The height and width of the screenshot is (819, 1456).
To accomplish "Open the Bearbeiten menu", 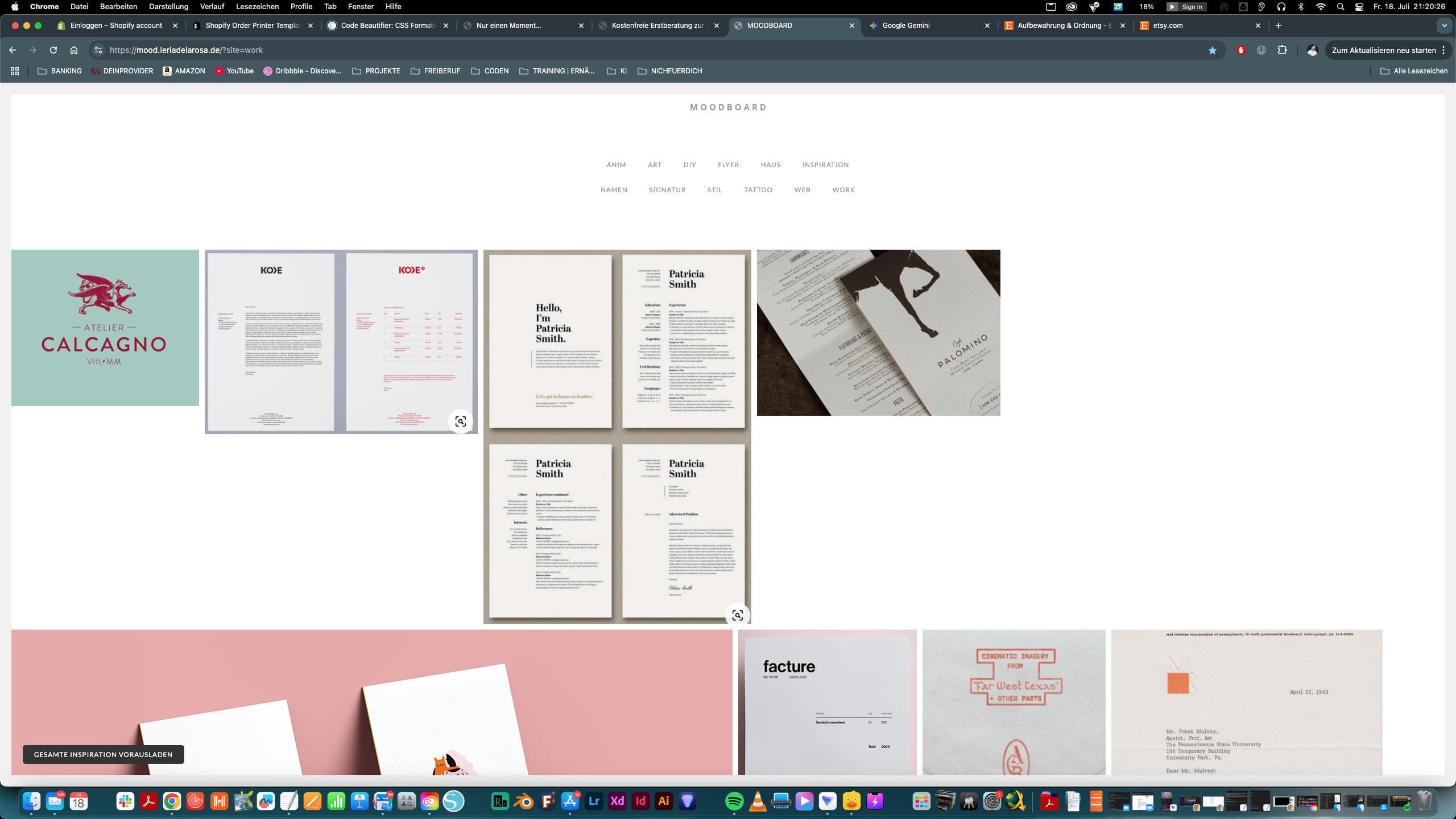I will tap(118, 7).
